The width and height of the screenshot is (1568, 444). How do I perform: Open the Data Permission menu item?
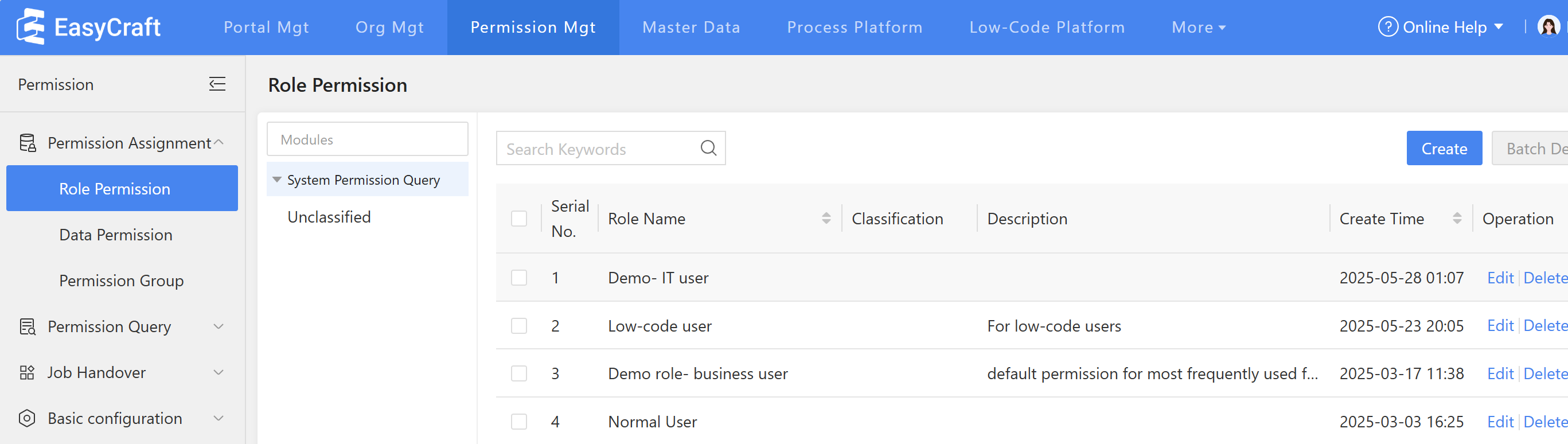116,235
